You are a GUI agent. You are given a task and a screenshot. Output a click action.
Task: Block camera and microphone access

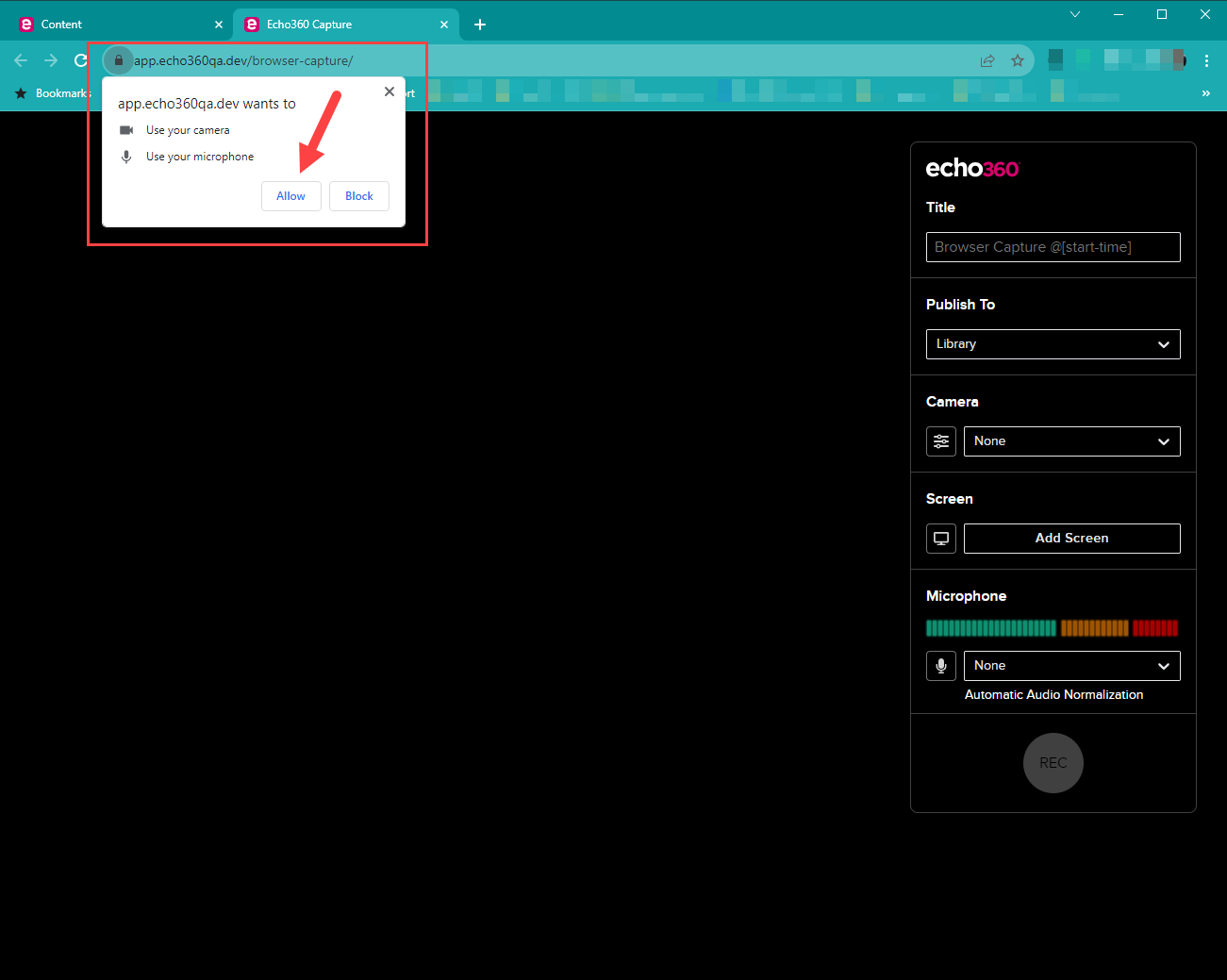(359, 196)
